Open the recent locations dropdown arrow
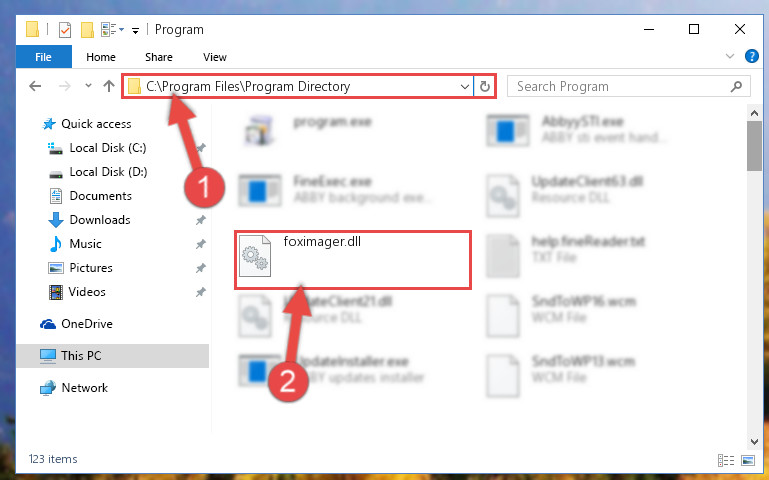The width and height of the screenshot is (769, 480). (x=88, y=86)
